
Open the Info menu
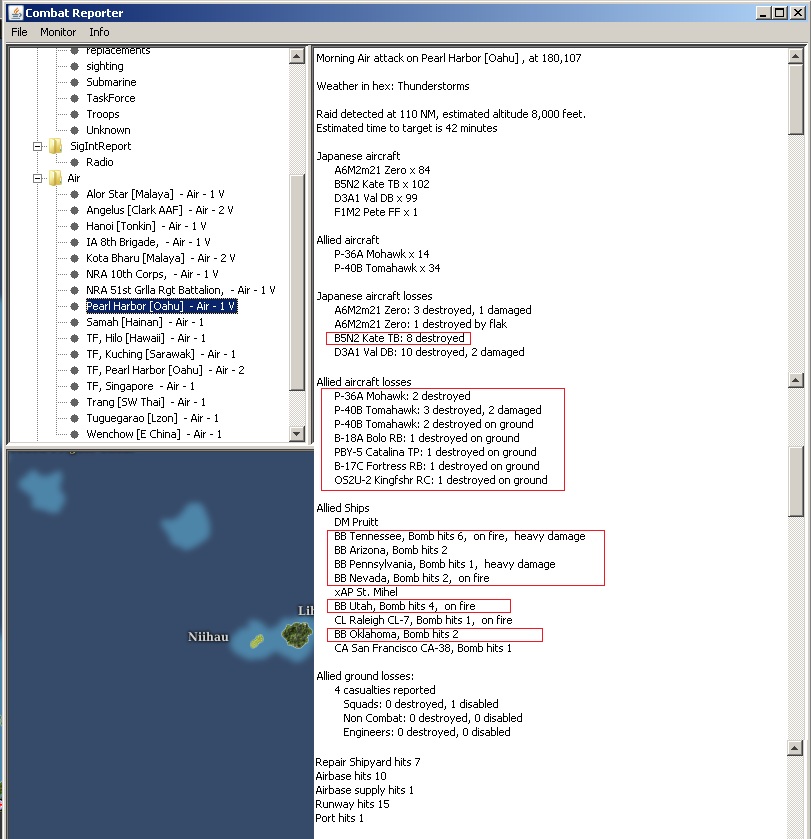coord(99,32)
